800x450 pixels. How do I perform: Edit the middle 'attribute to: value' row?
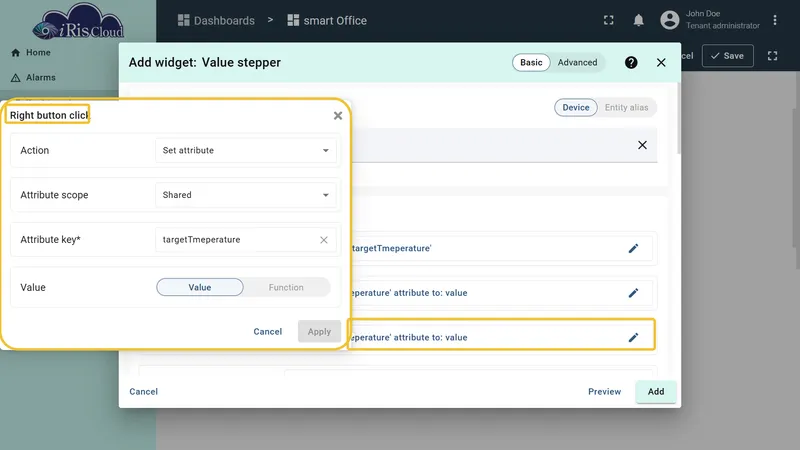pos(633,293)
